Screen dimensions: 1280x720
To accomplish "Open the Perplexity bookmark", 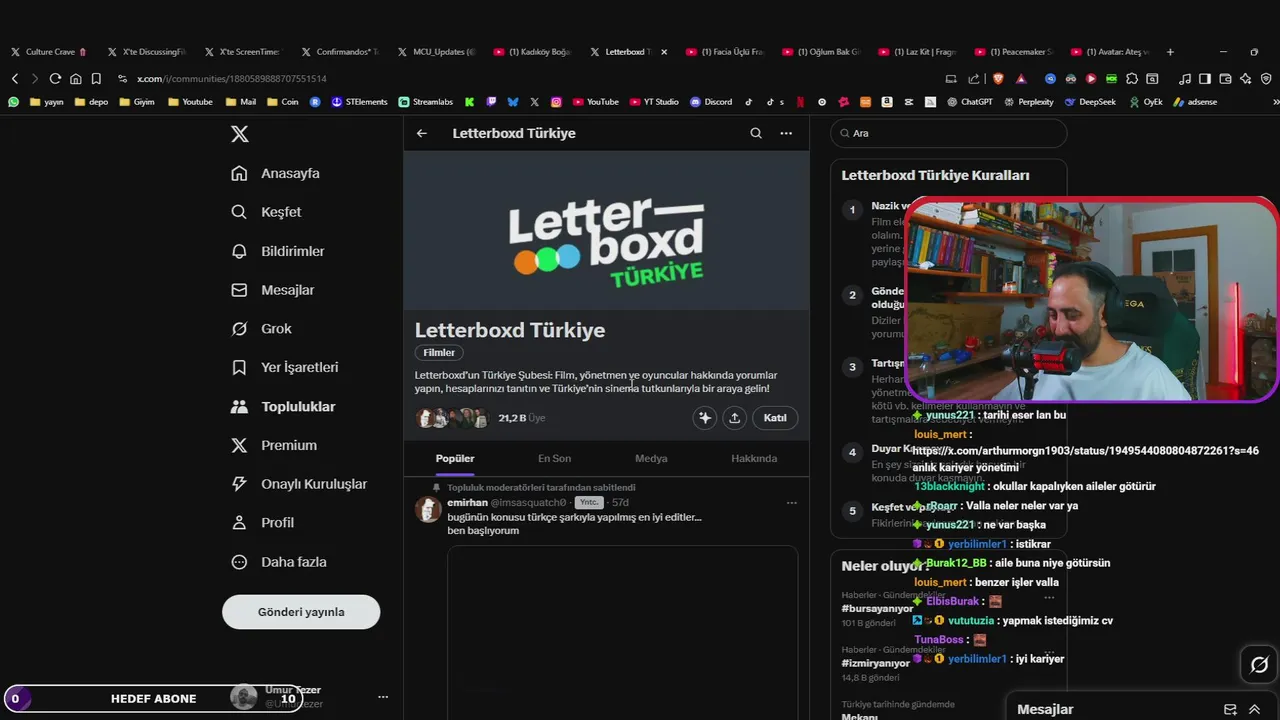I will tap(1028, 101).
